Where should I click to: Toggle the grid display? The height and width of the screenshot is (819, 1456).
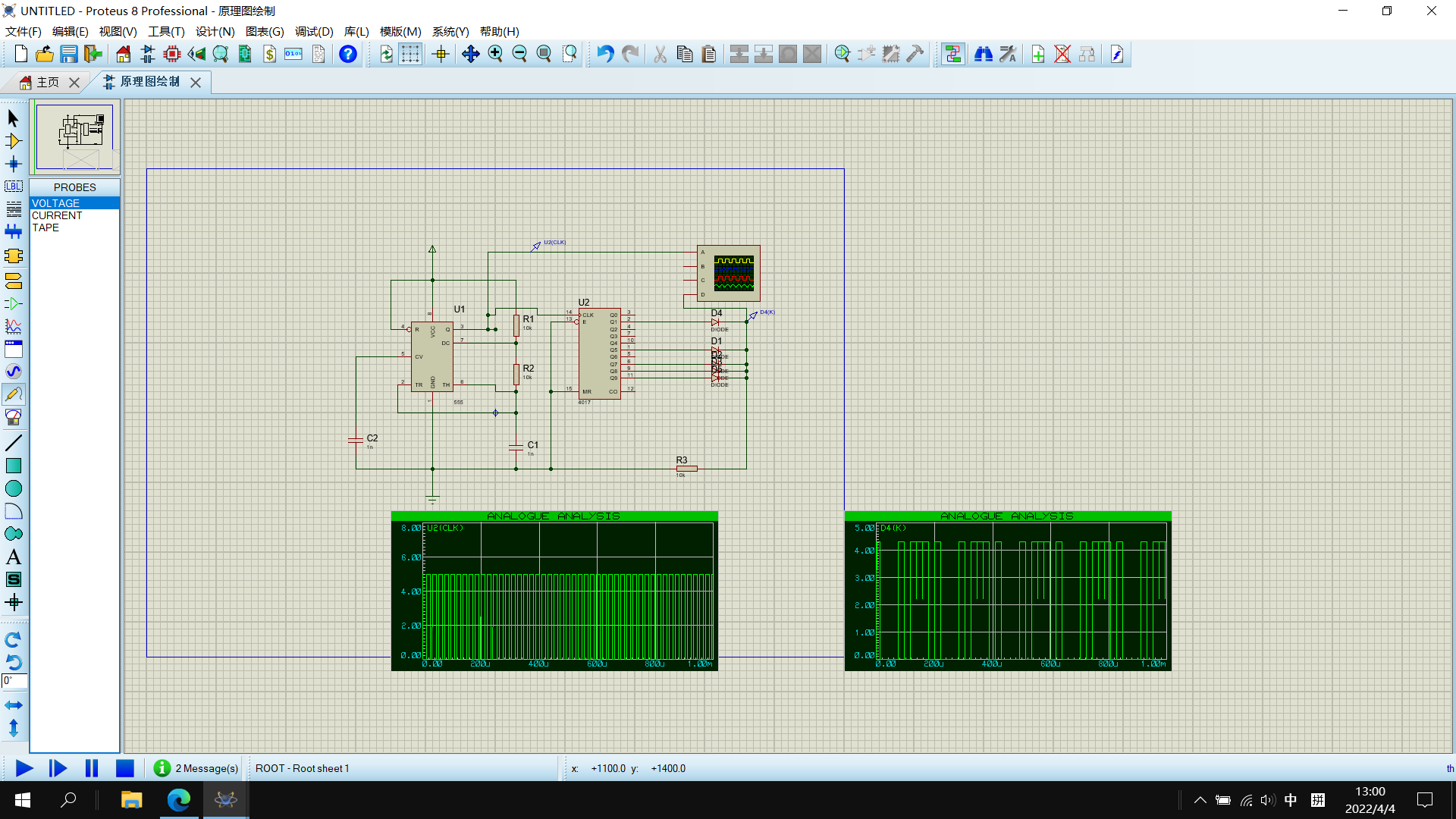click(x=410, y=54)
